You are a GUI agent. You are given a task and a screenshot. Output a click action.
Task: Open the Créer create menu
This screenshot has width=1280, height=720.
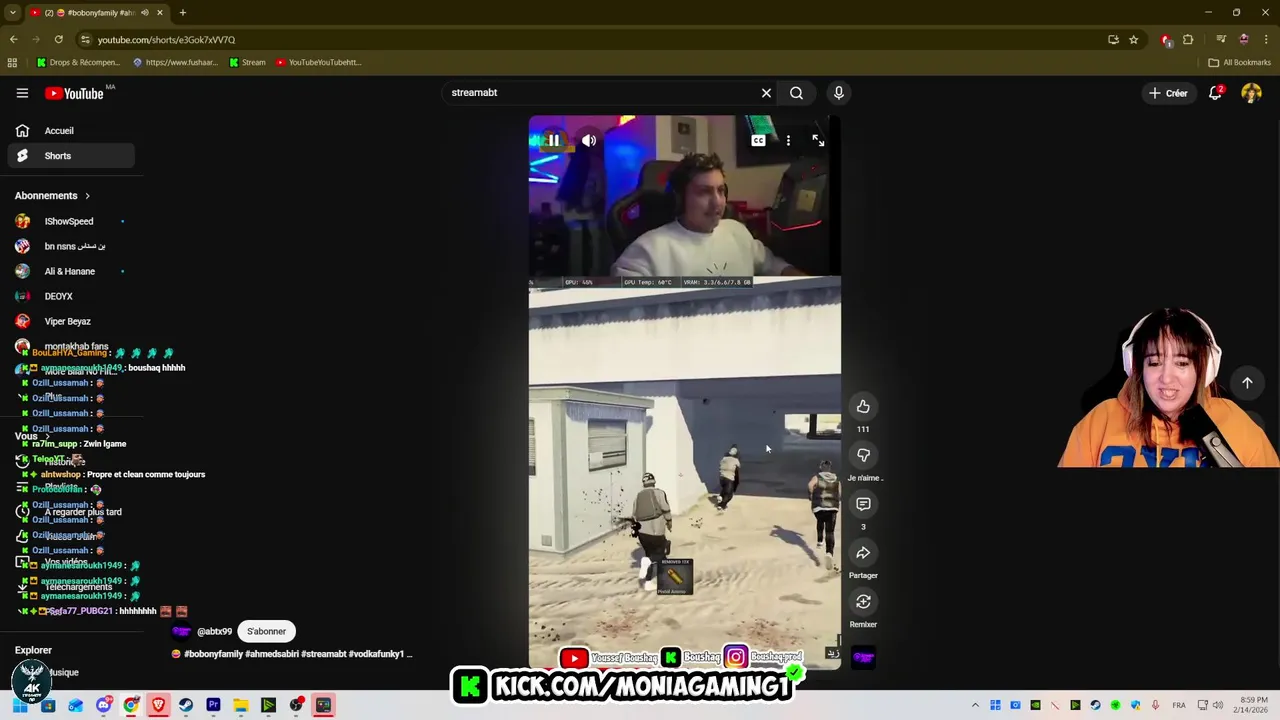point(1168,93)
